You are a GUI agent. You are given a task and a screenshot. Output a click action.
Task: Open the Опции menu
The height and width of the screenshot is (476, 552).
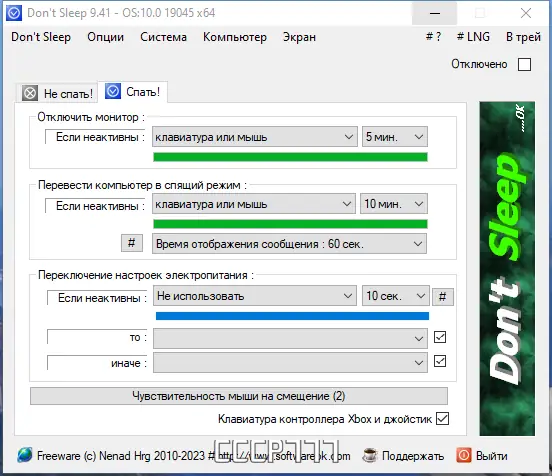(106, 37)
